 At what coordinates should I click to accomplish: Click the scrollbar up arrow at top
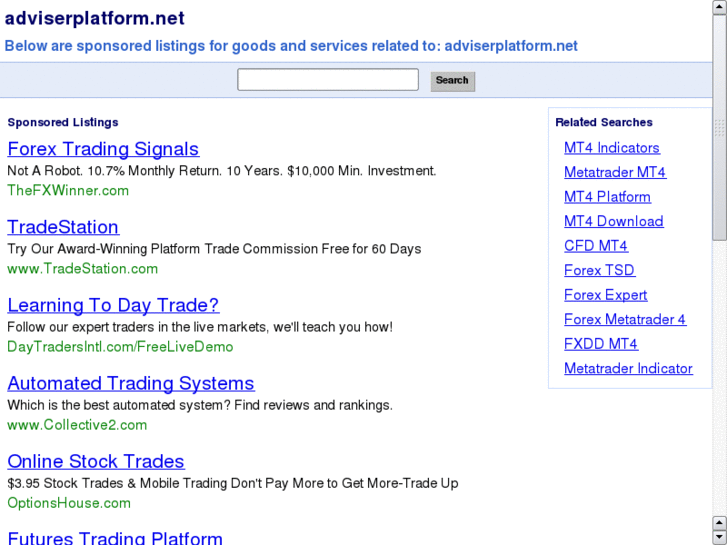(719, 7)
